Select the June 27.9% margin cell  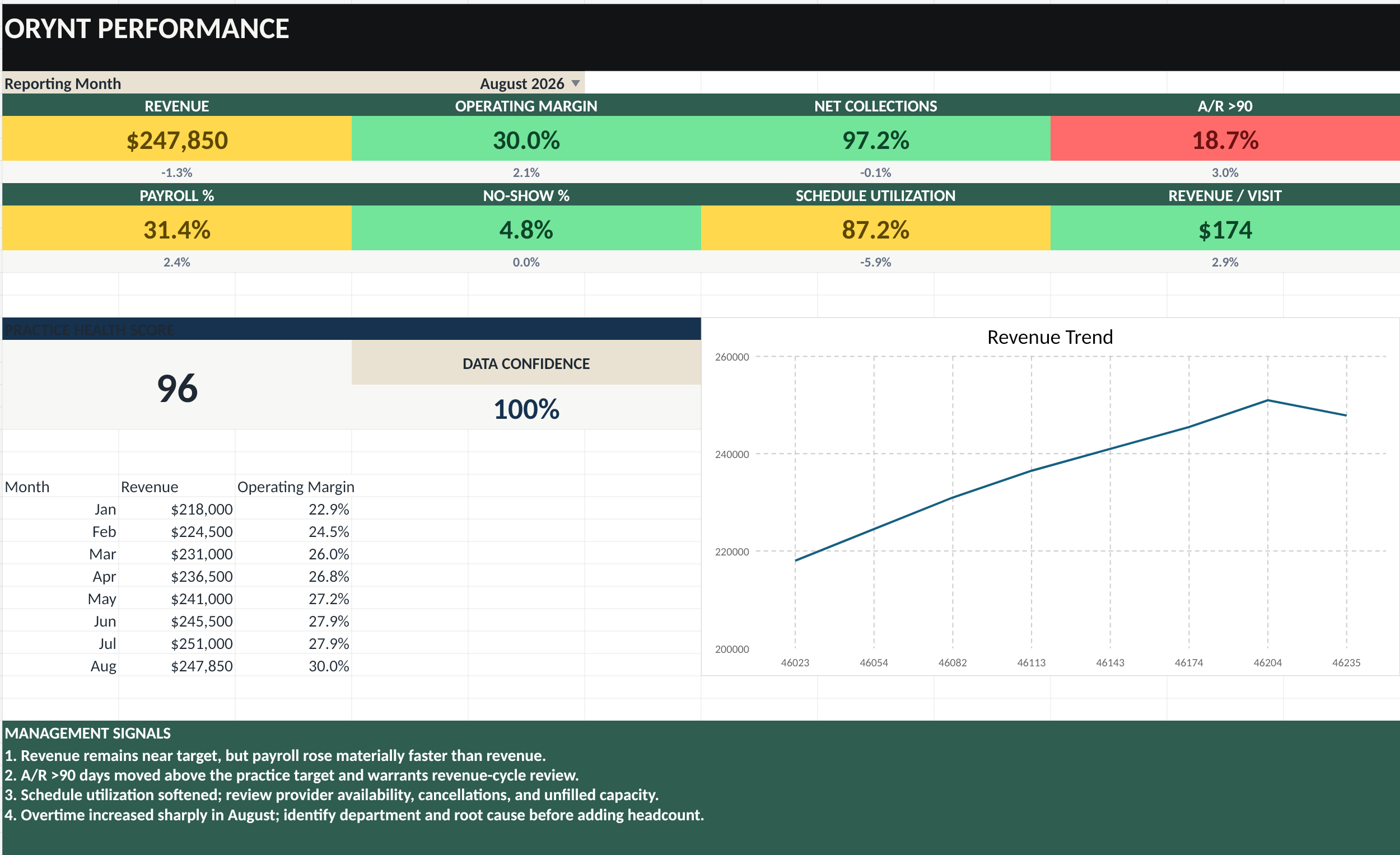pos(293,621)
